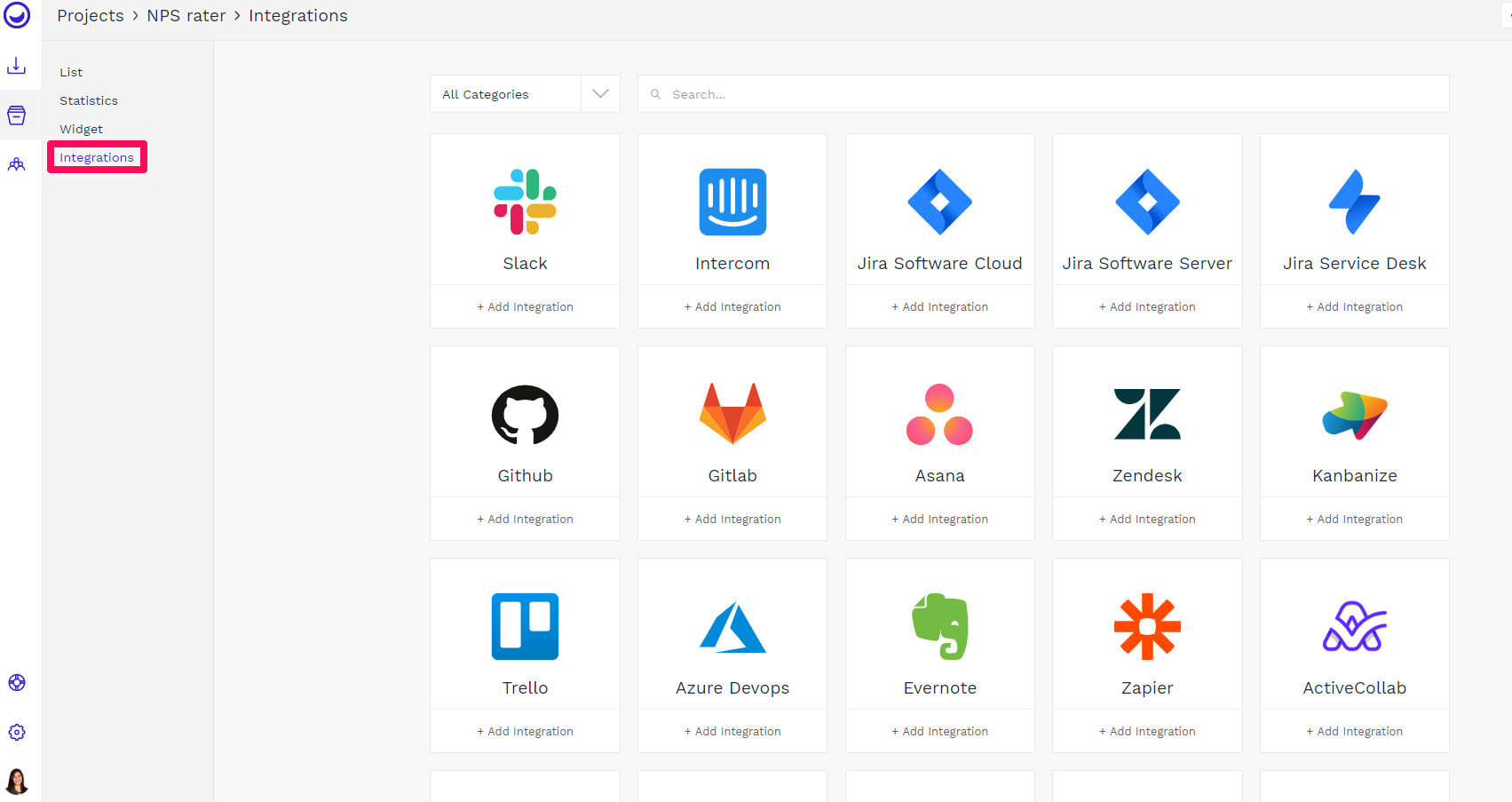The height and width of the screenshot is (802, 1512).
Task: Open the Widget menu item
Action: point(81,129)
